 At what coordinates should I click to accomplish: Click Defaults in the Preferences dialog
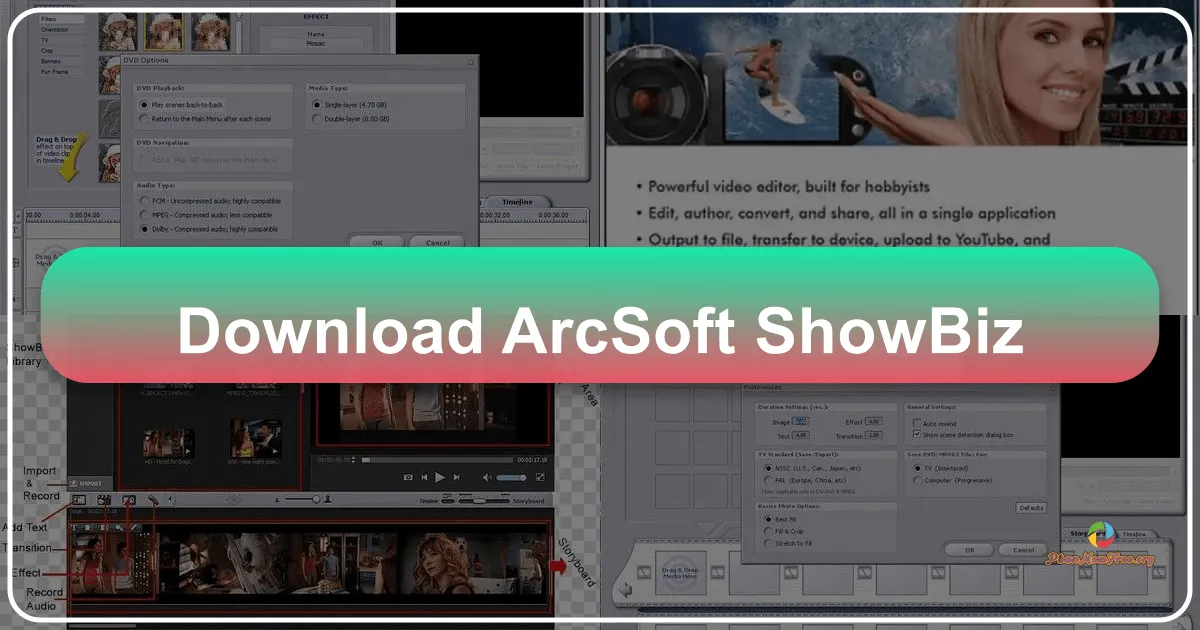[1032, 508]
